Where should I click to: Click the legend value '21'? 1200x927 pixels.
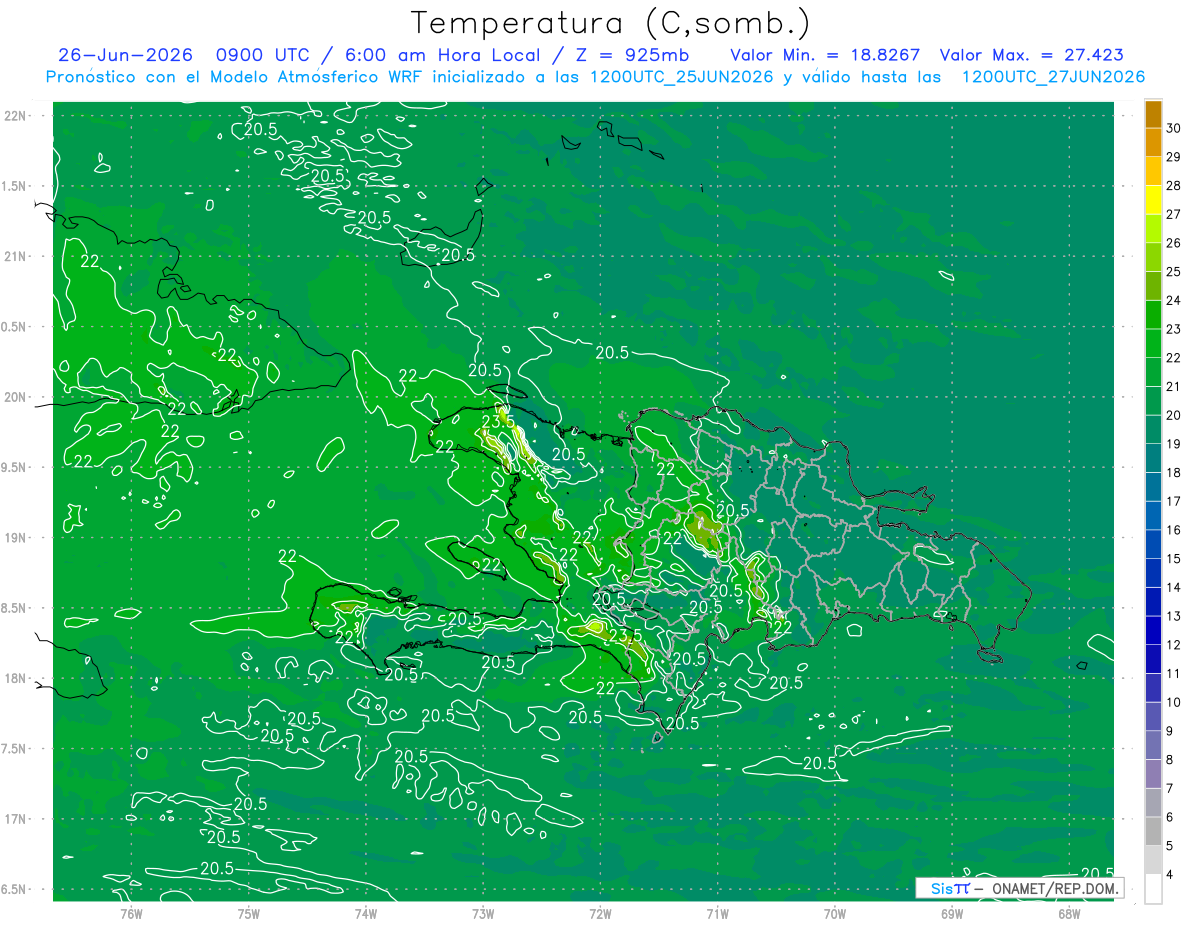point(1174,386)
